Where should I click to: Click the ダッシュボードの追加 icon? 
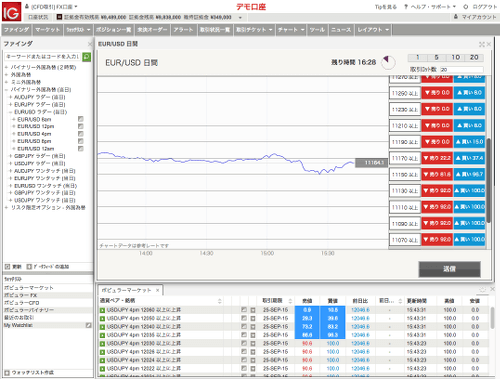pos(29,266)
